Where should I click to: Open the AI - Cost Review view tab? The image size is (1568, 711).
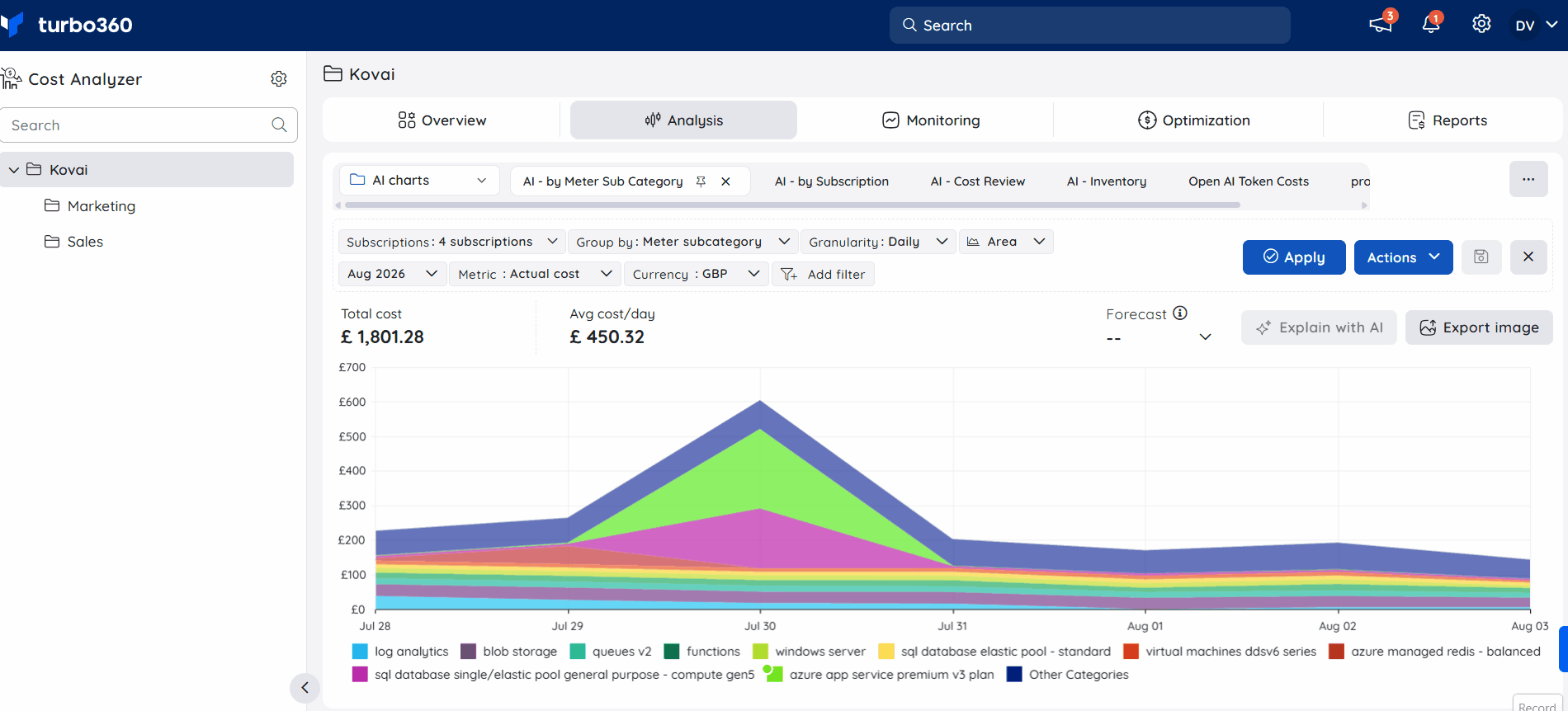tap(978, 181)
